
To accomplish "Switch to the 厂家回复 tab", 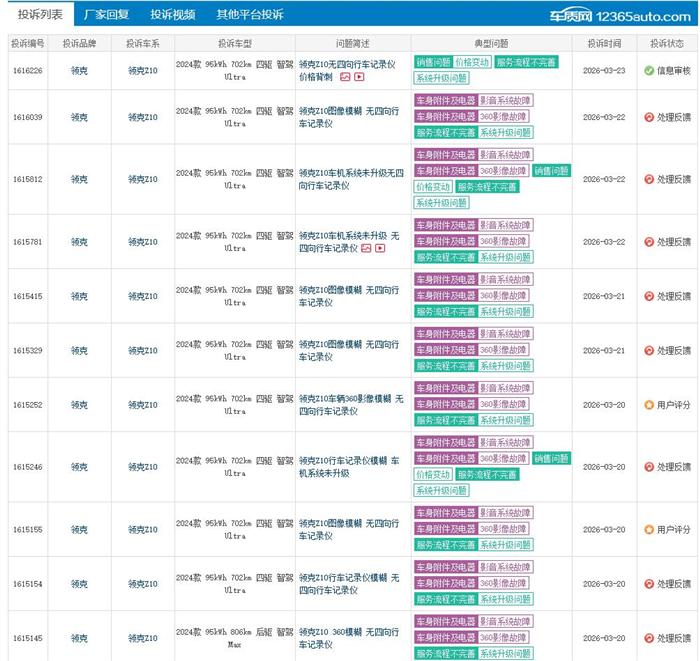I will click(106, 15).
